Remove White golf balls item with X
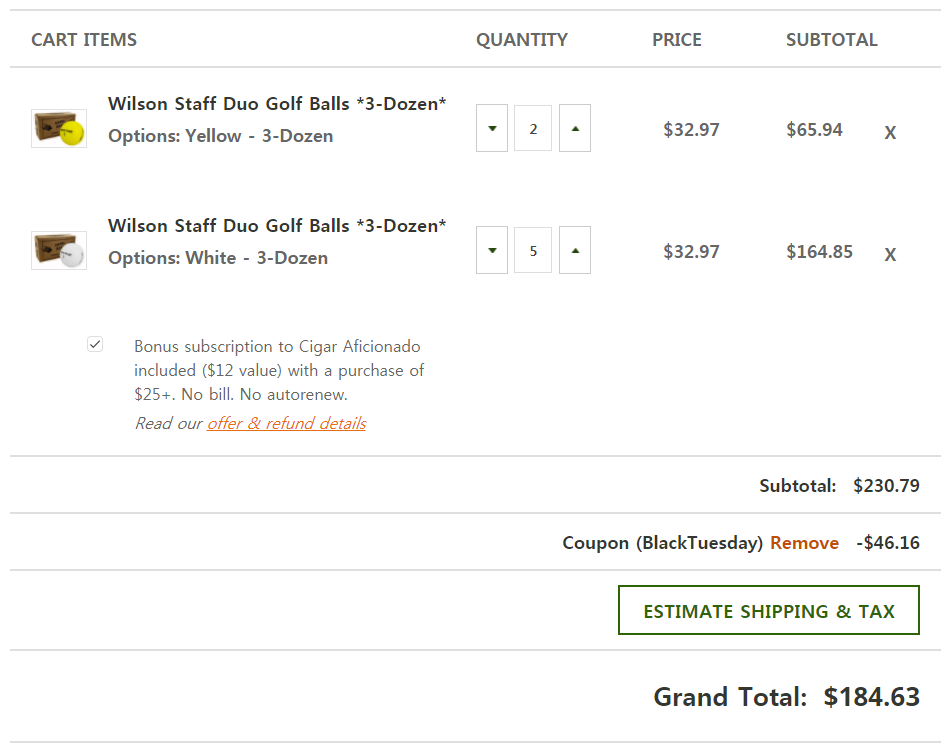This screenshot has height=748, width=948. point(890,254)
